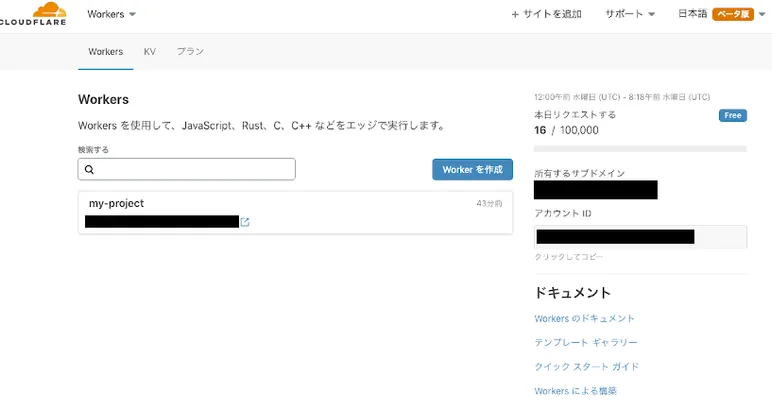Switch to the KV tab
The image size is (772, 410).
tap(150, 52)
